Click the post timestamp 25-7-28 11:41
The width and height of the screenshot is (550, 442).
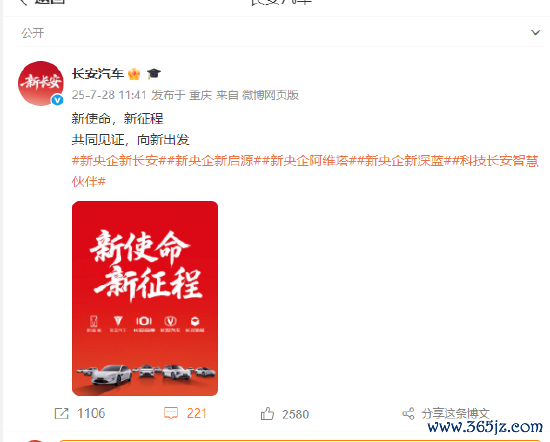coord(109,95)
